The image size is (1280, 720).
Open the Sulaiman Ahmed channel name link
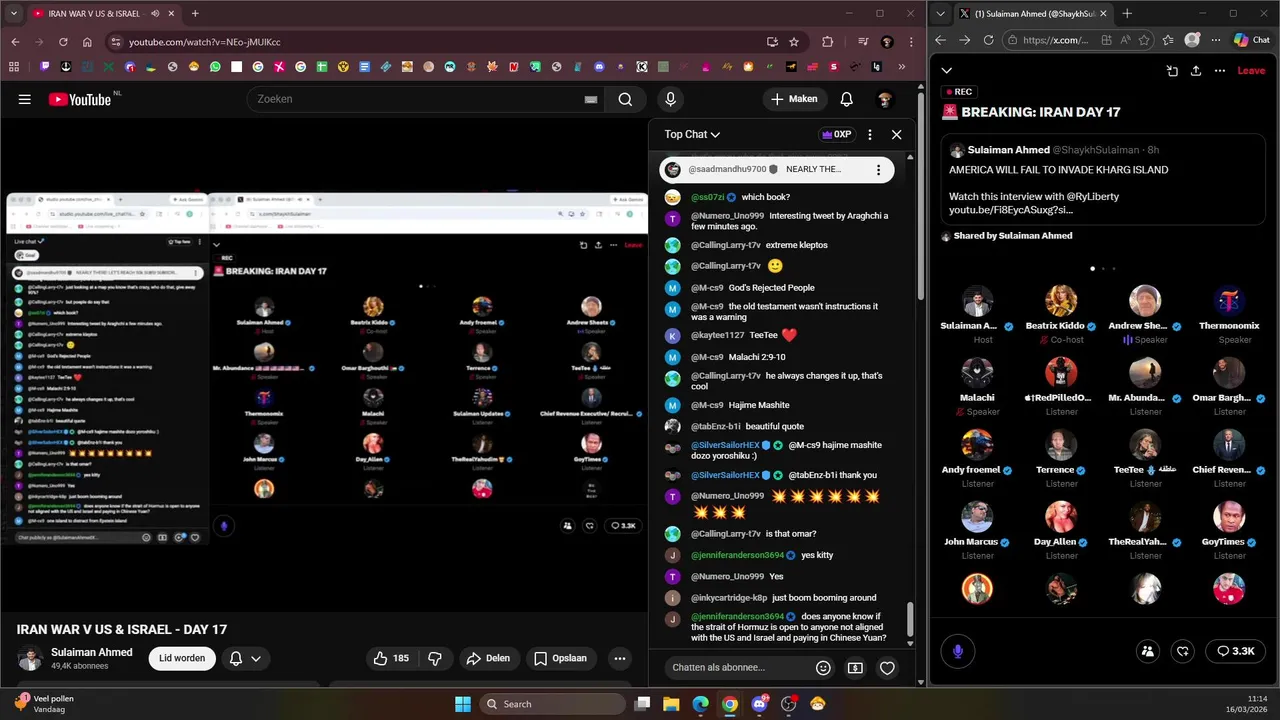point(92,652)
